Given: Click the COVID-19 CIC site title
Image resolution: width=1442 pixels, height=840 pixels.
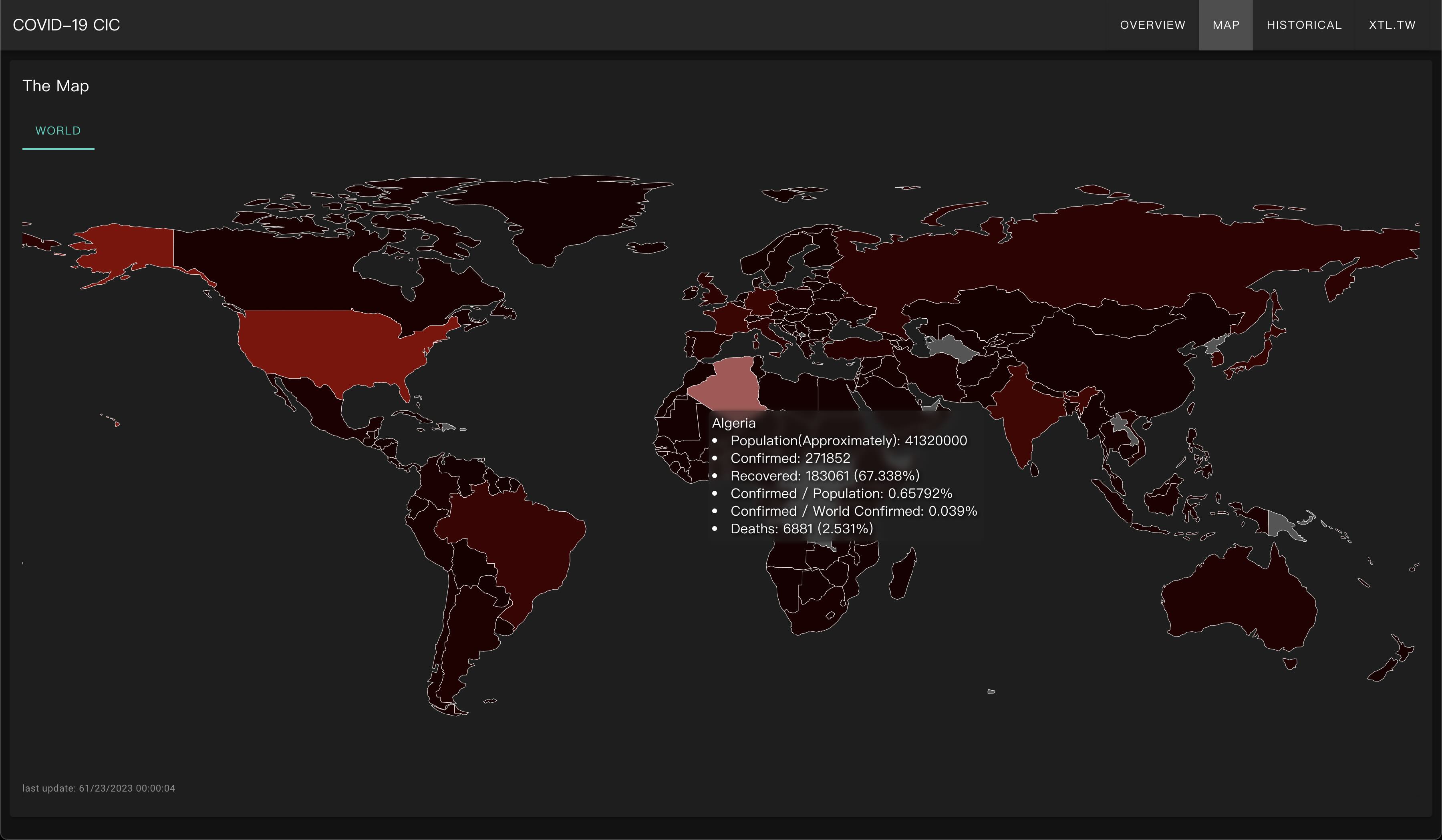Looking at the screenshot, I should click(x=66, y=25).
